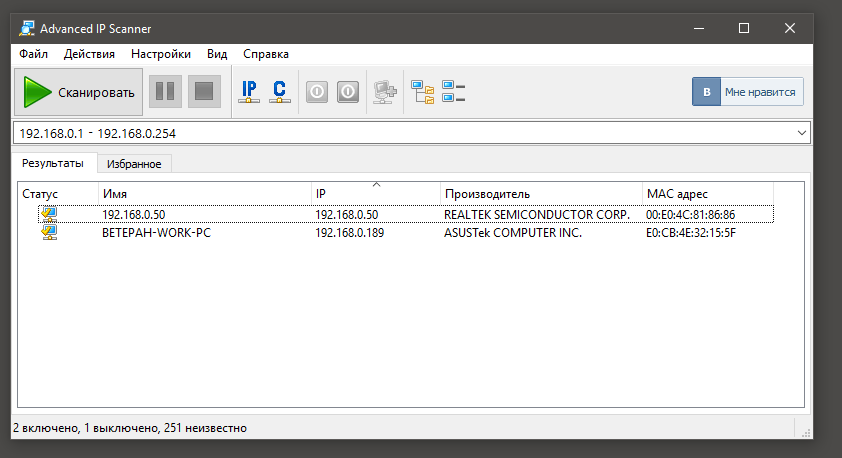Click the class C subnet icon

[280, 92]
